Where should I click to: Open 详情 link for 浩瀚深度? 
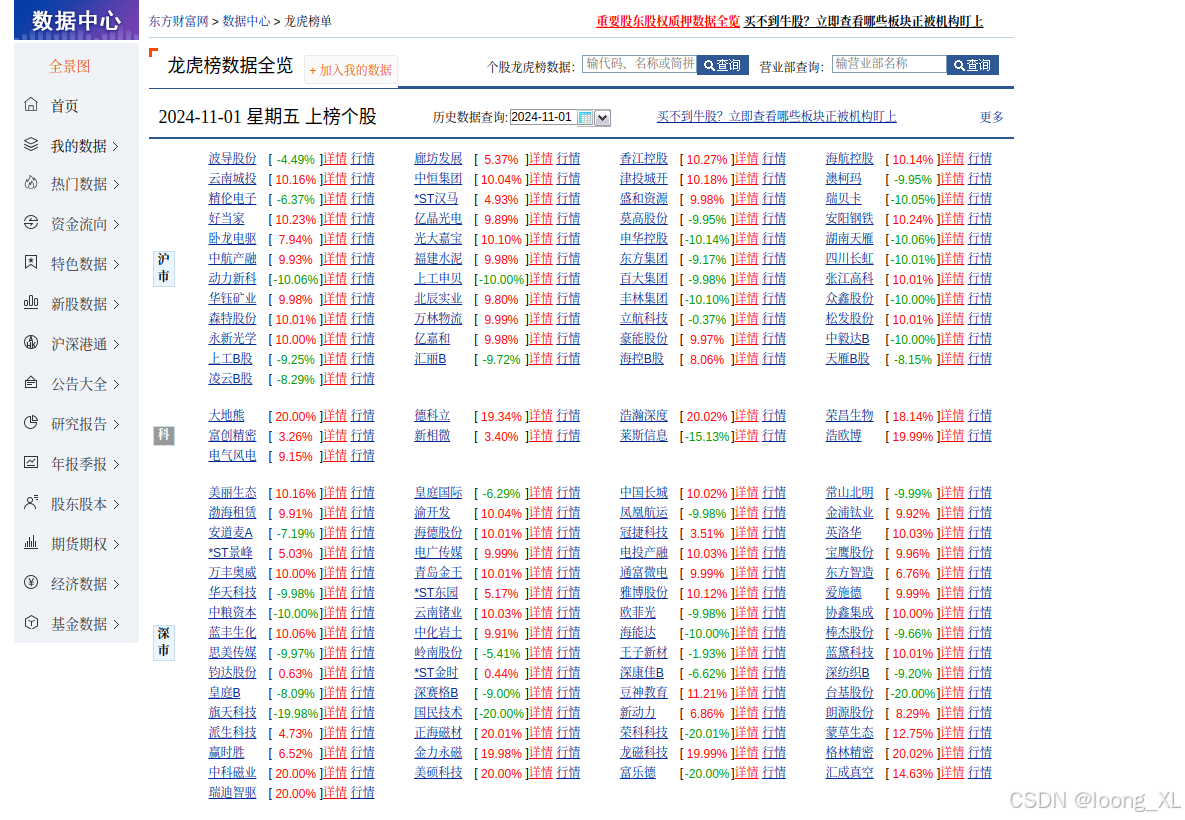tap(746, 416)
